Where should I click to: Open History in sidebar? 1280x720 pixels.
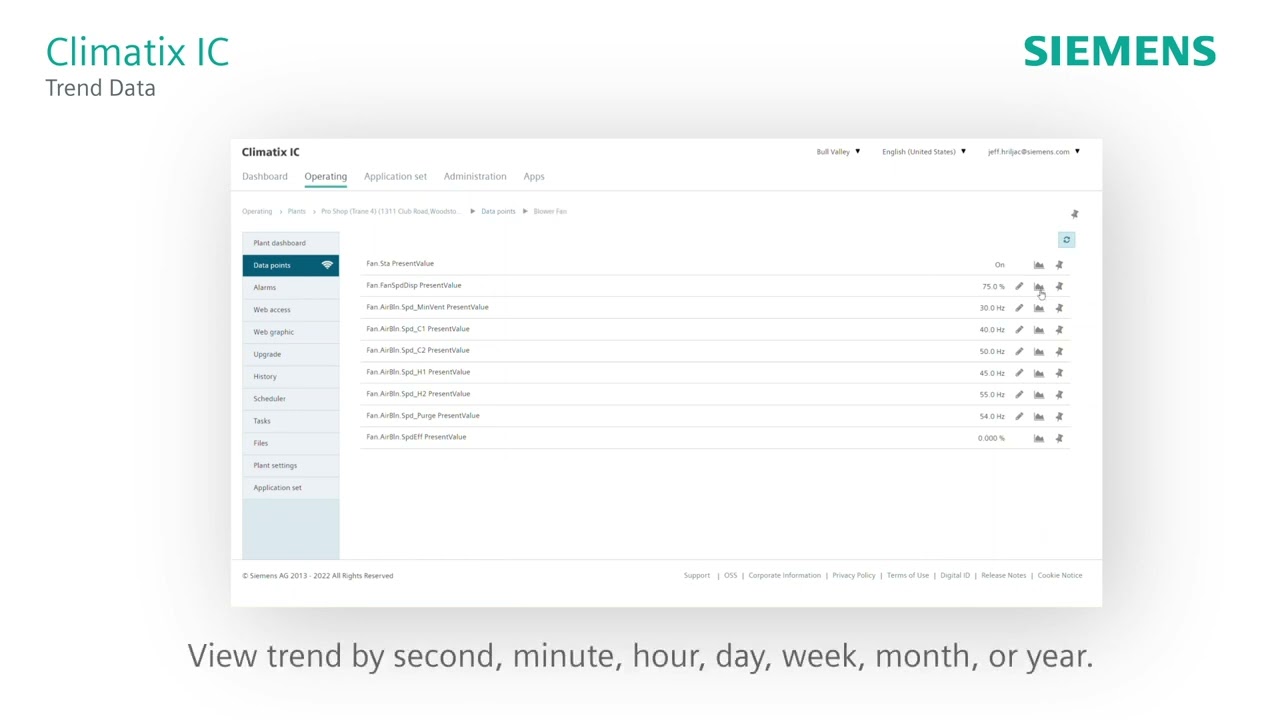(290, 377)
